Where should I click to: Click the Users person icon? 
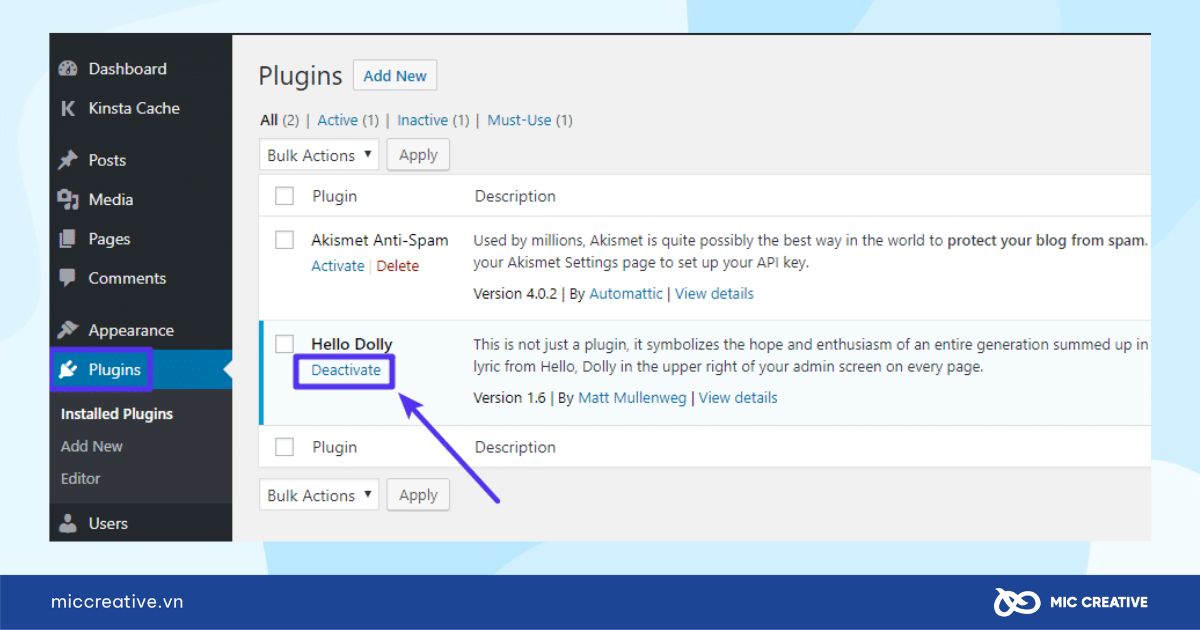(x=68, y=523)
